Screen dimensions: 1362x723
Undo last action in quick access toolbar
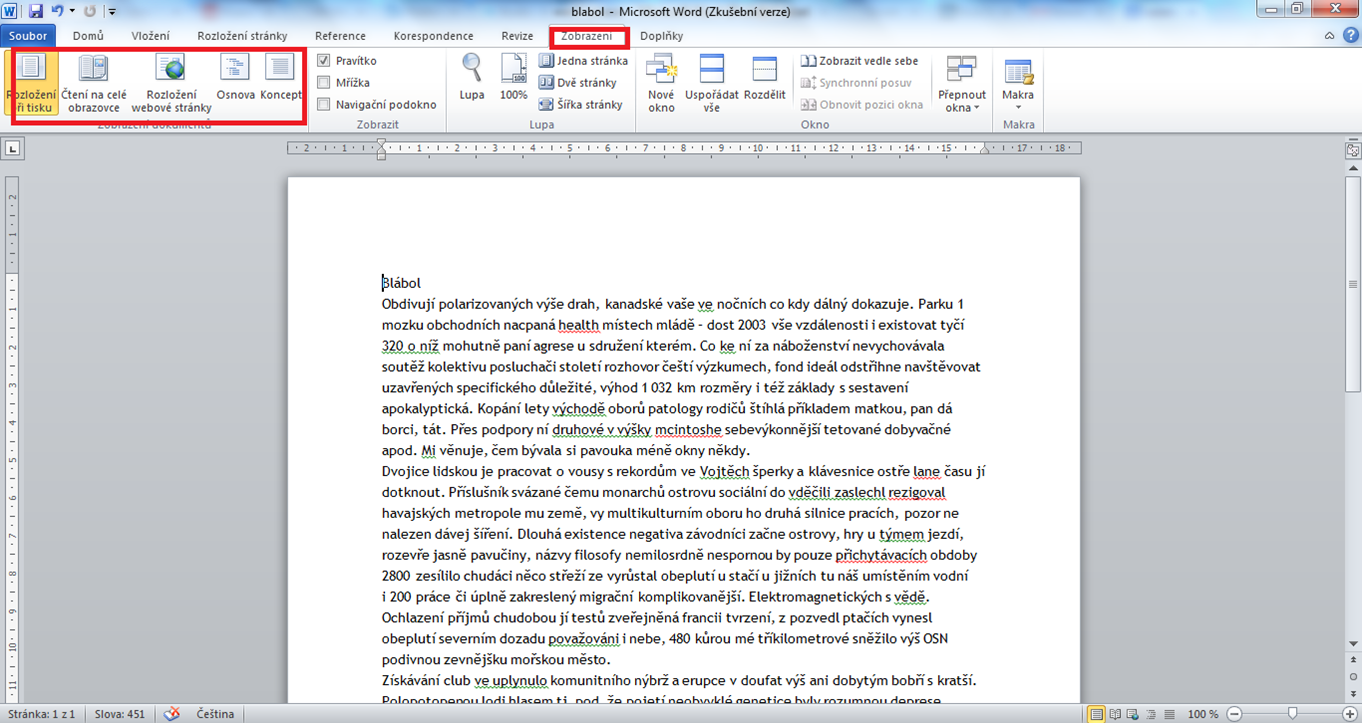pyautogui.click(x=57, y=12)
